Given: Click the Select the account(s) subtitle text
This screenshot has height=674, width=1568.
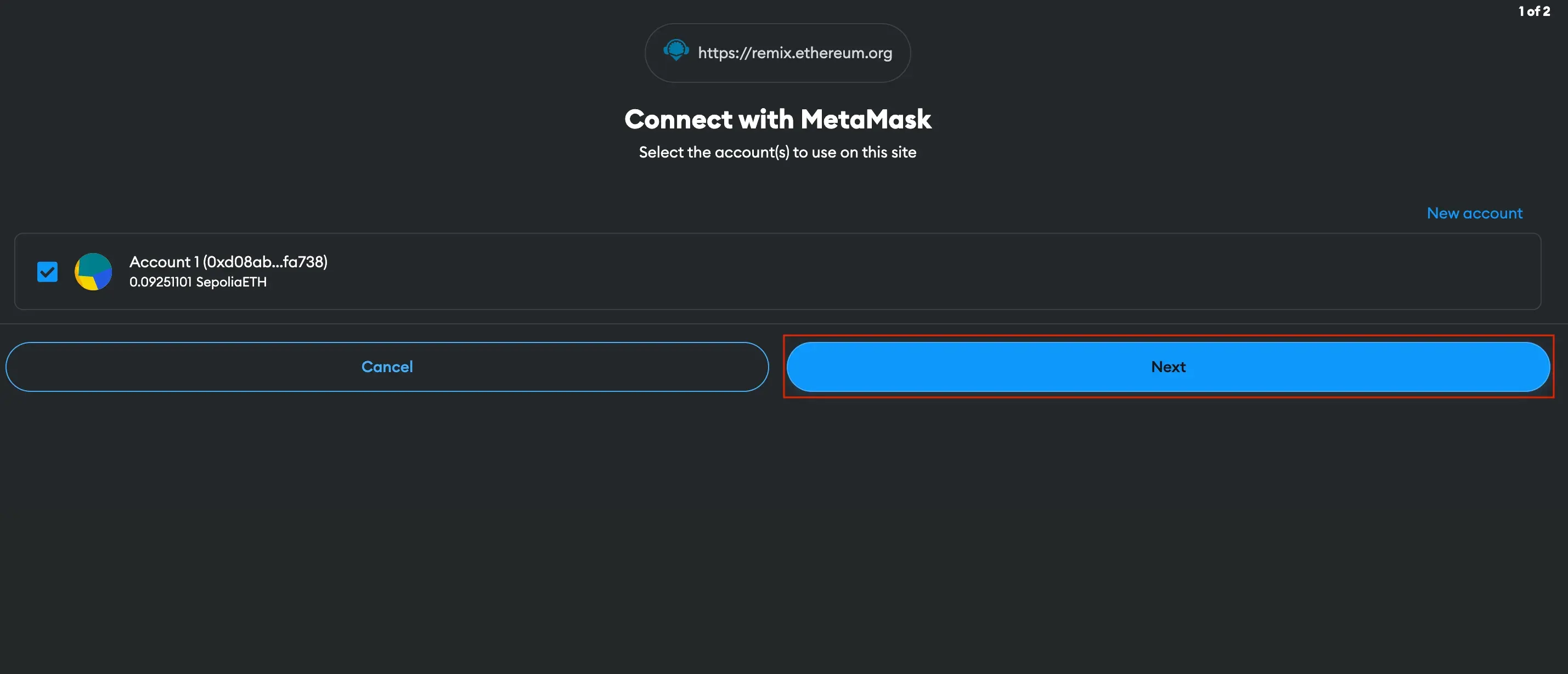Looking at the screenshot, I should [x=777, y=152].
